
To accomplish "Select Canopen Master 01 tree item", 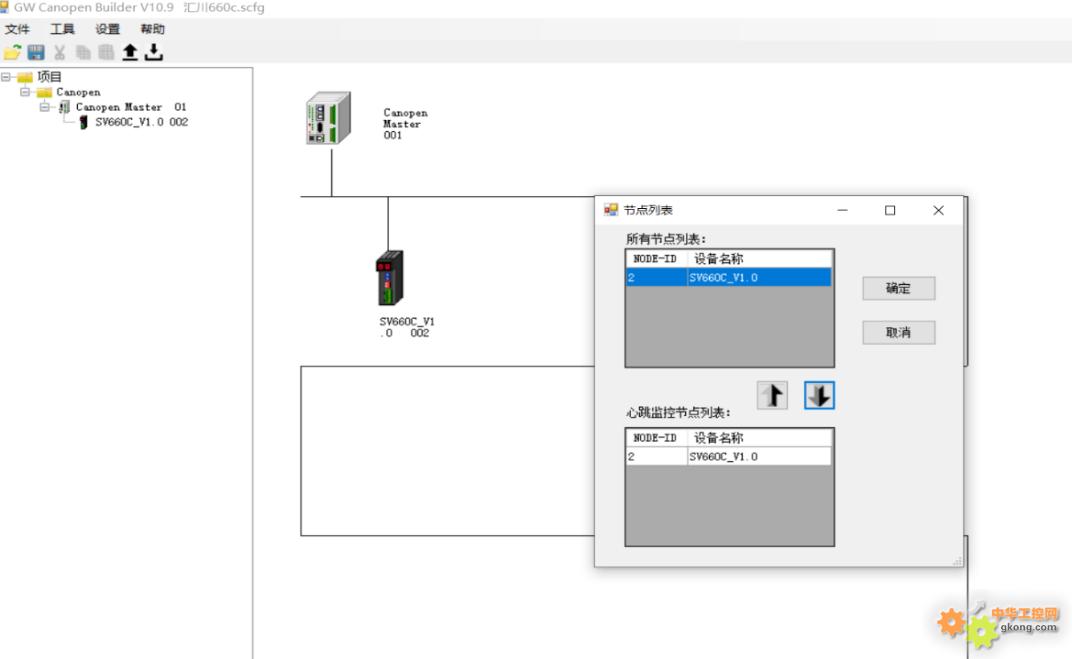I will click(x=131, y=107).
